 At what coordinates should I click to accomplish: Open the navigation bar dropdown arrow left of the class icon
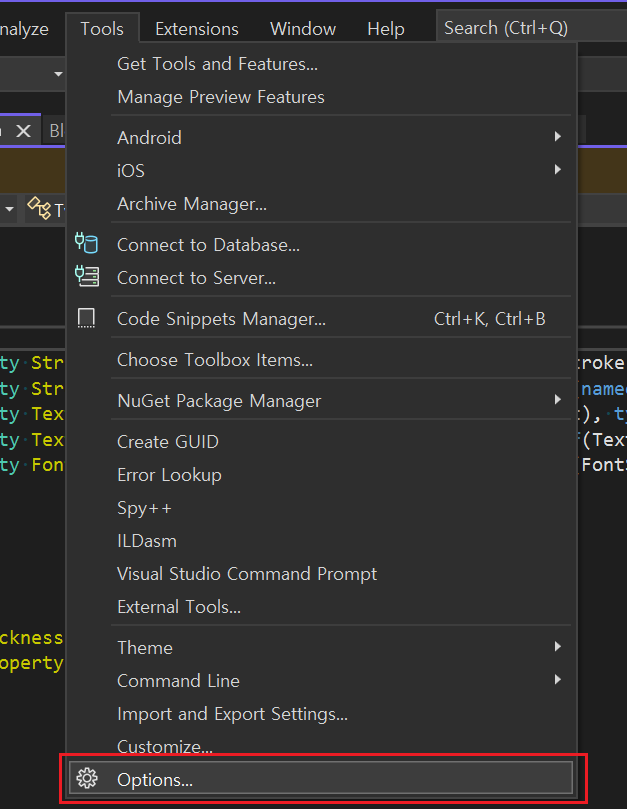9,209
